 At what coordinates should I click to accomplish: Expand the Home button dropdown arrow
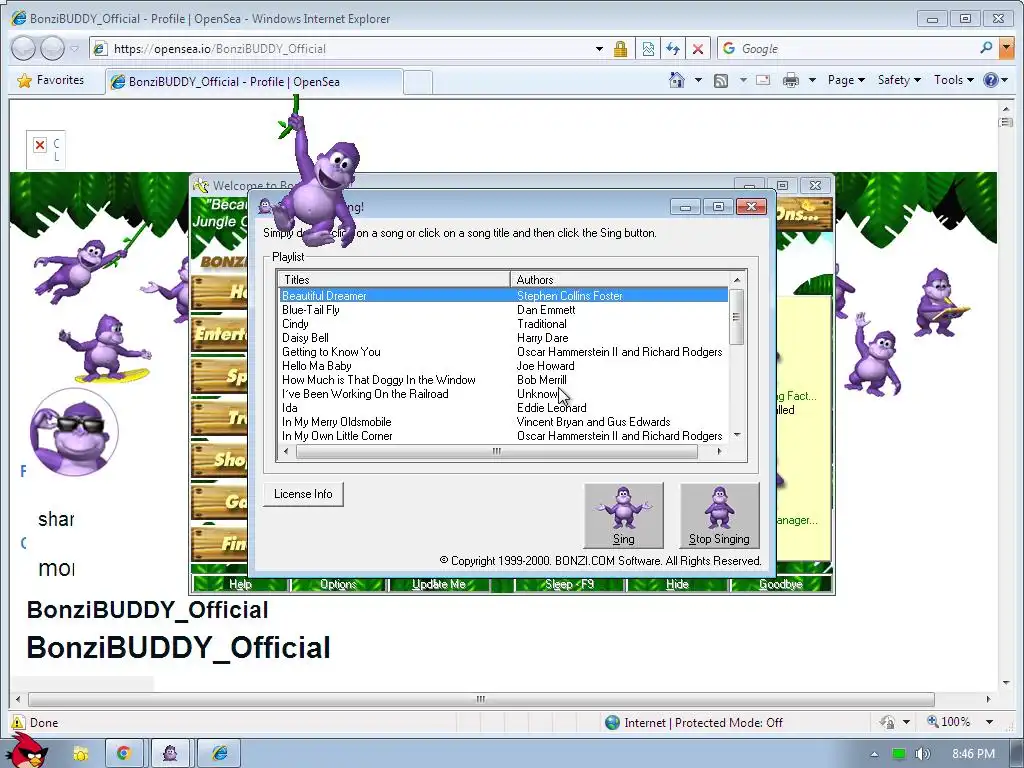pyautogui.click(x=698, y=80)
